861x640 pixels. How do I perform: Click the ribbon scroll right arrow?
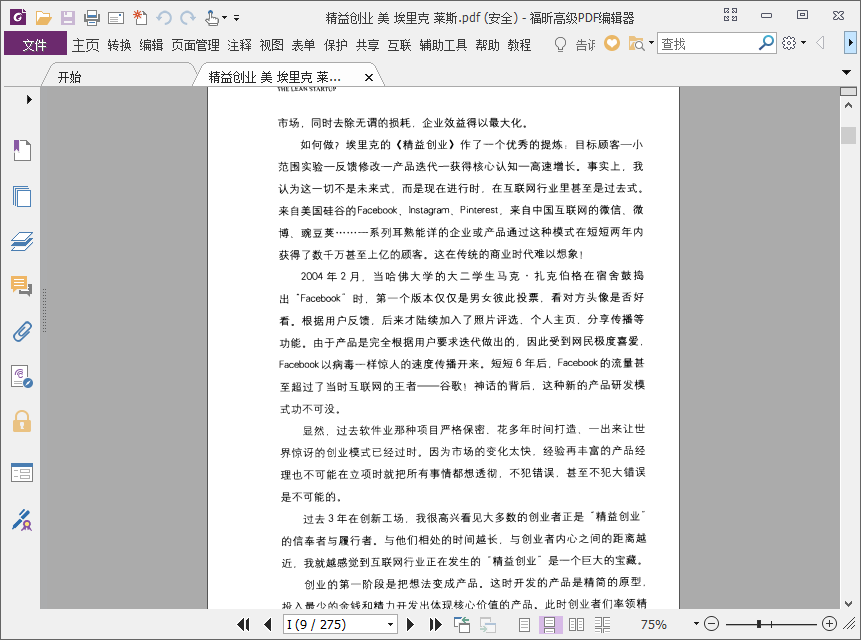click(851, 42)
